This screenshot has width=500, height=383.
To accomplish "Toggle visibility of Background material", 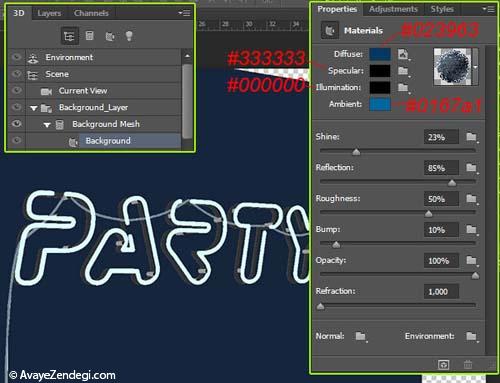I will 16,141.
